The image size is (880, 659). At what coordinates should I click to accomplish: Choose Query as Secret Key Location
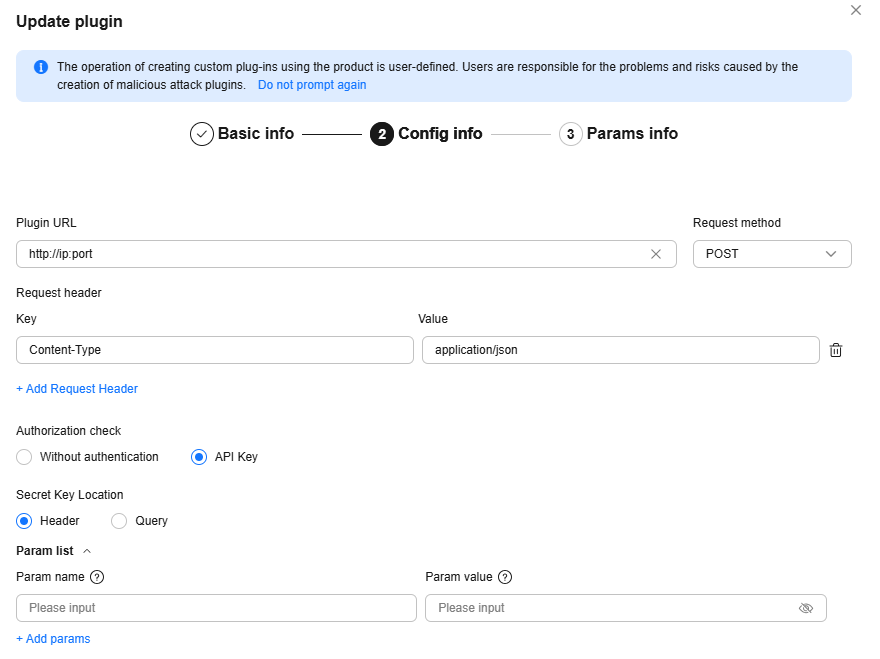[120, 521]
